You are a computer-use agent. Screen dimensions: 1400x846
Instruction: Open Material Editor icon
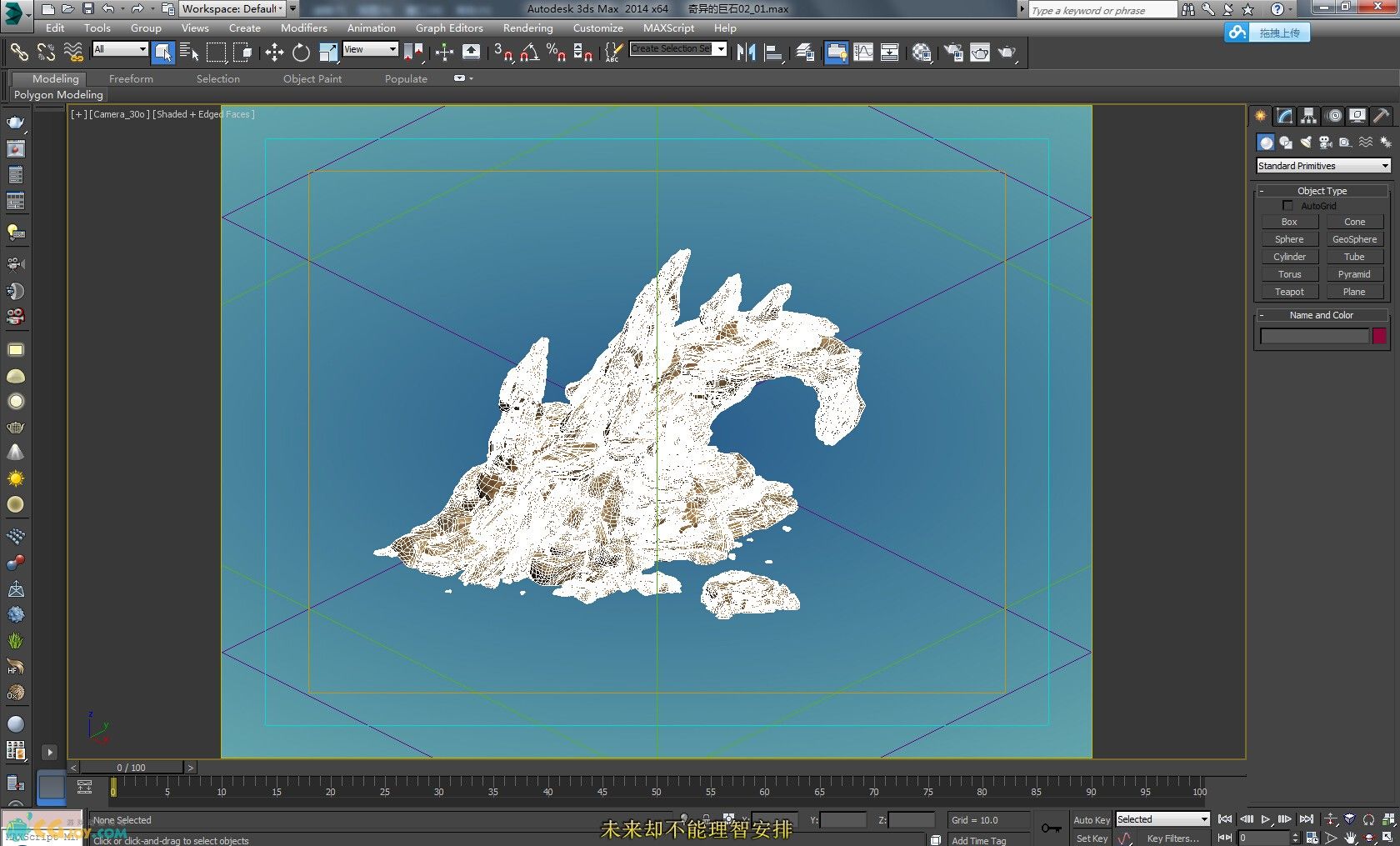coord(921,53)
